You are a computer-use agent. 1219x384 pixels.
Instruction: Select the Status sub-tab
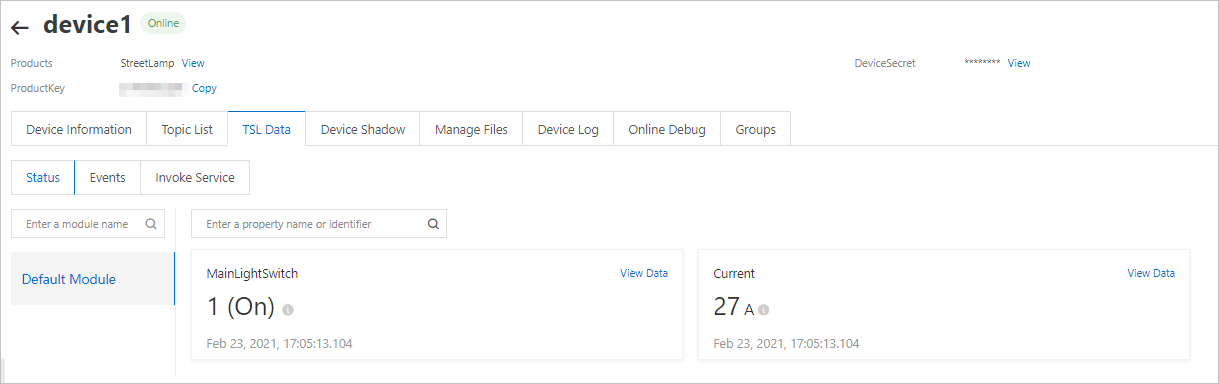(x=43, y=177)
